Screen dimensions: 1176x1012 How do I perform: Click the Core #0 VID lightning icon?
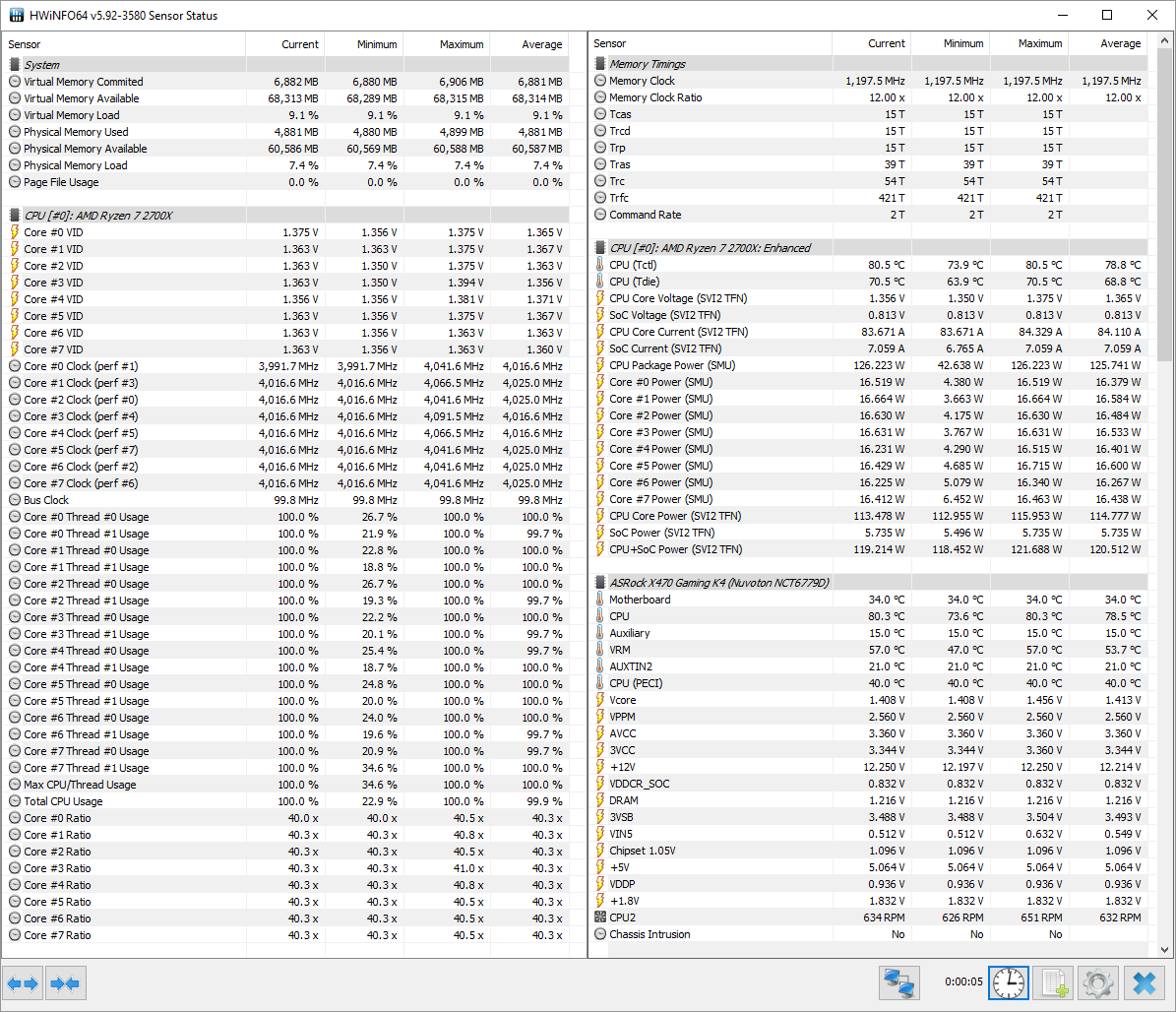coord(14,232)
